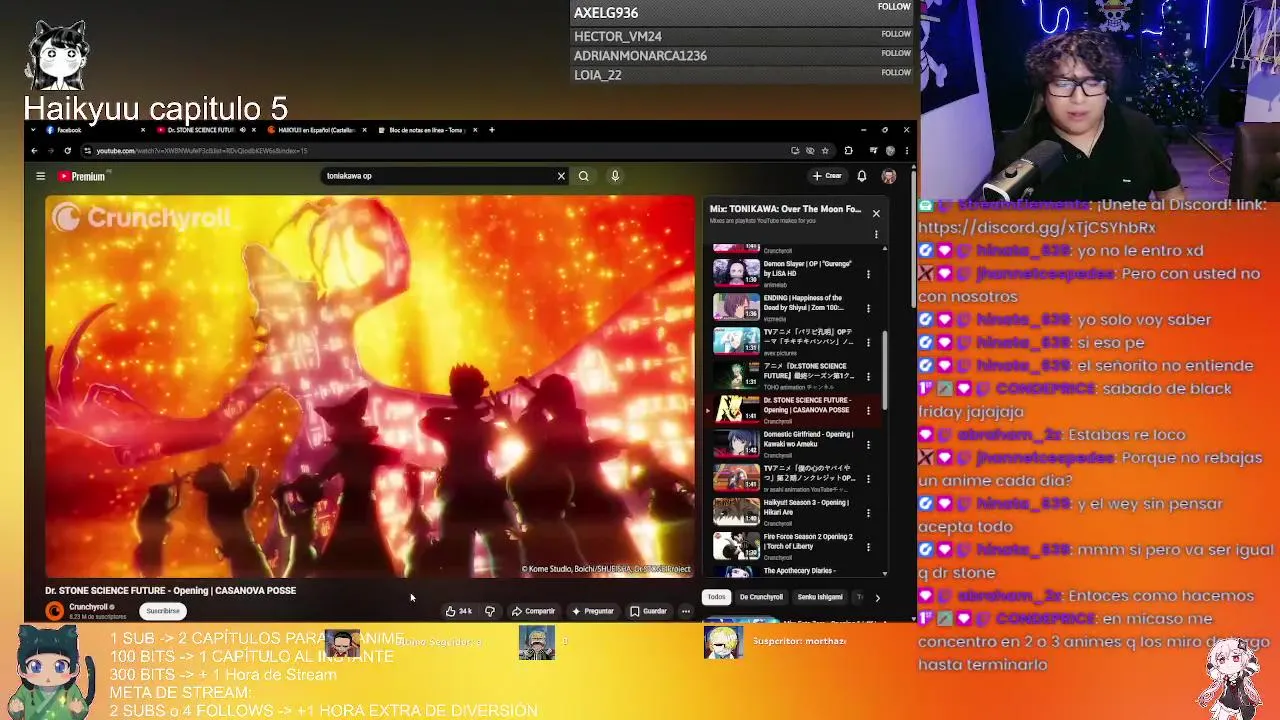Follow HECTOR_VM24 in overlay list
The height and width of the screenshot is (720, 1280).
(896, 34)
